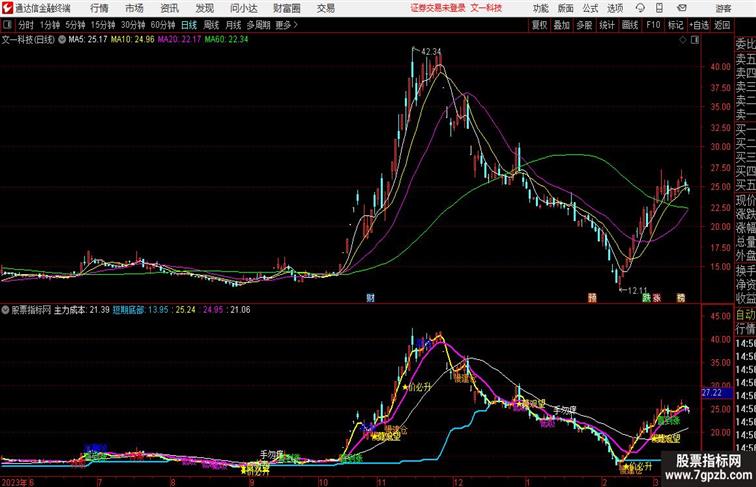Click the 2023年6 date label on time axis

point(18,482)
